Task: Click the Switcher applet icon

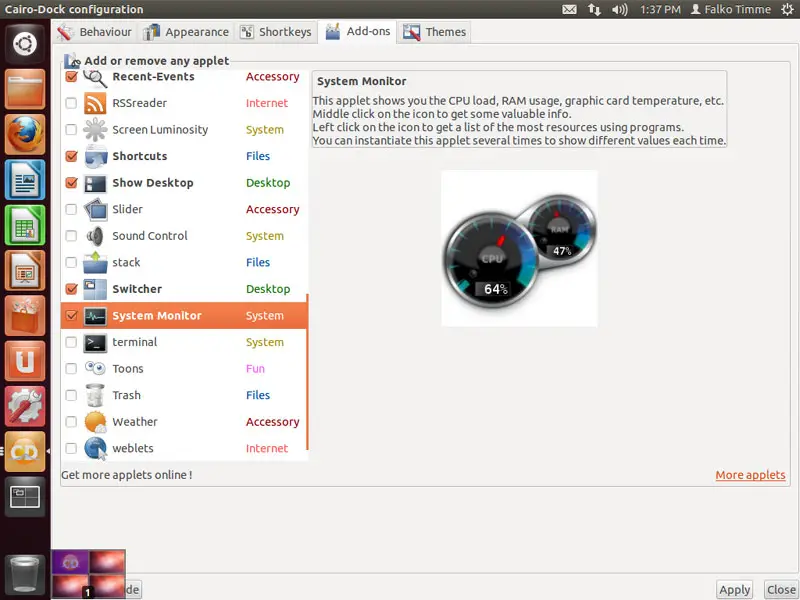Action: tap(95, 289)
